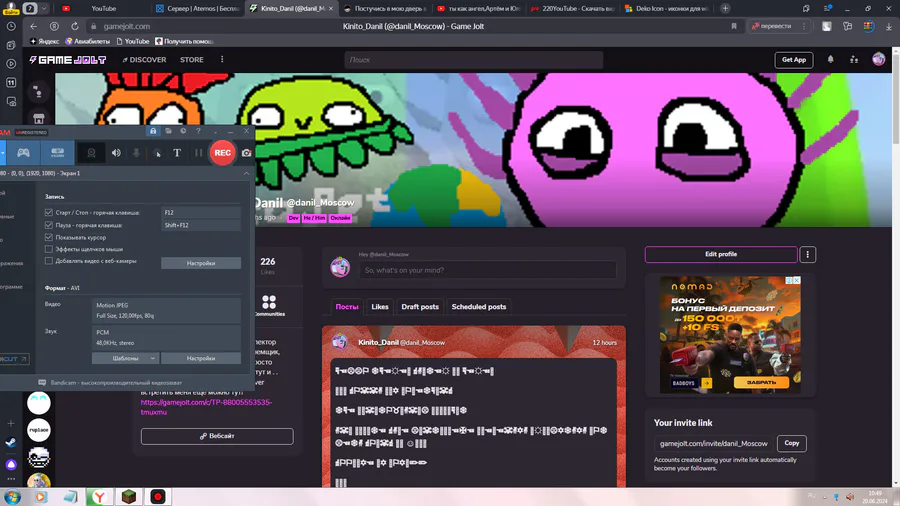Click the 'what's on your mind' post field
The width and height of the screenshot is (900, 506).
pyautogui.click(x=487, y=270)
